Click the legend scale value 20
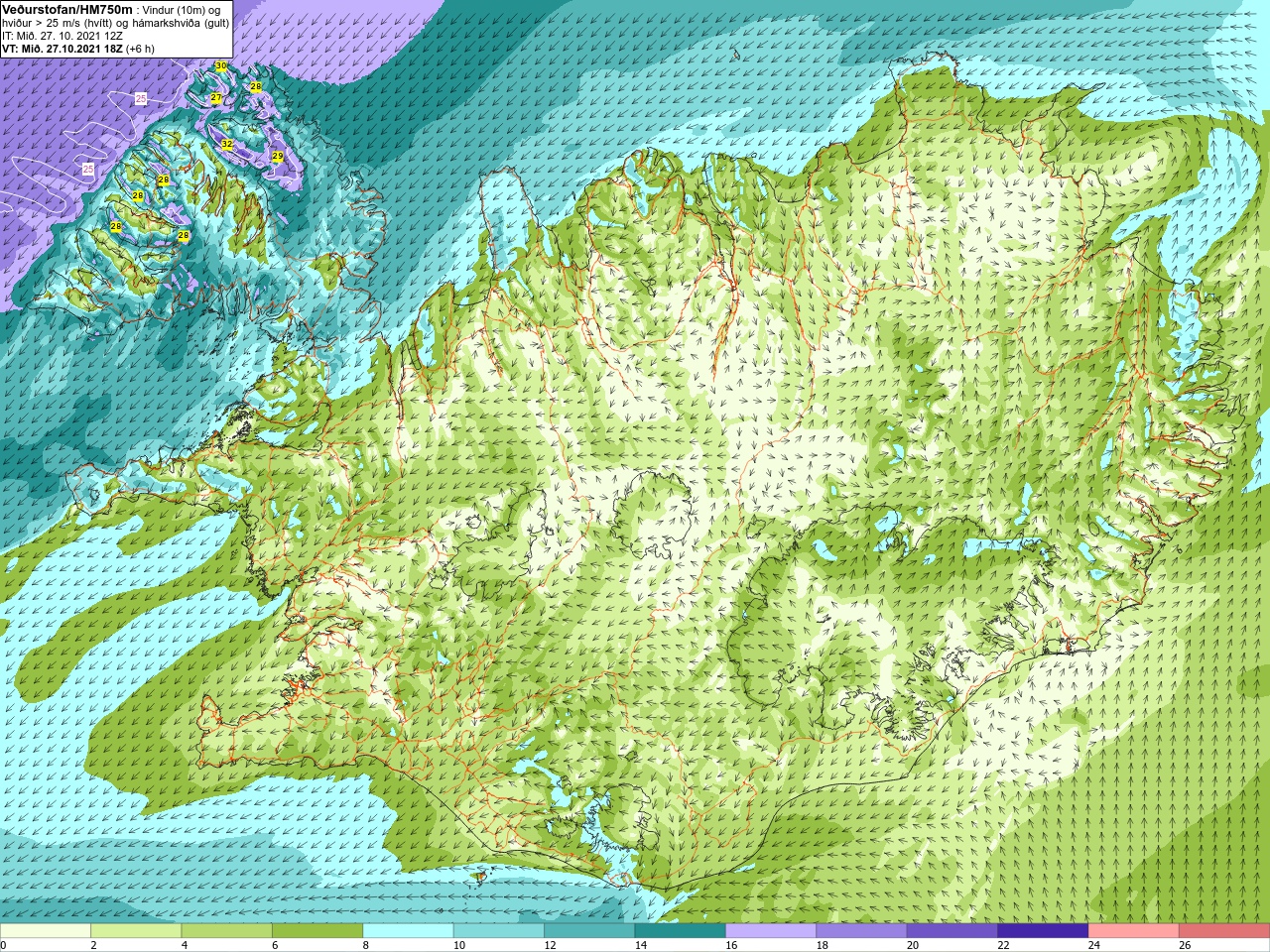This screenshot has width=1270, height=952. [913, 946]
